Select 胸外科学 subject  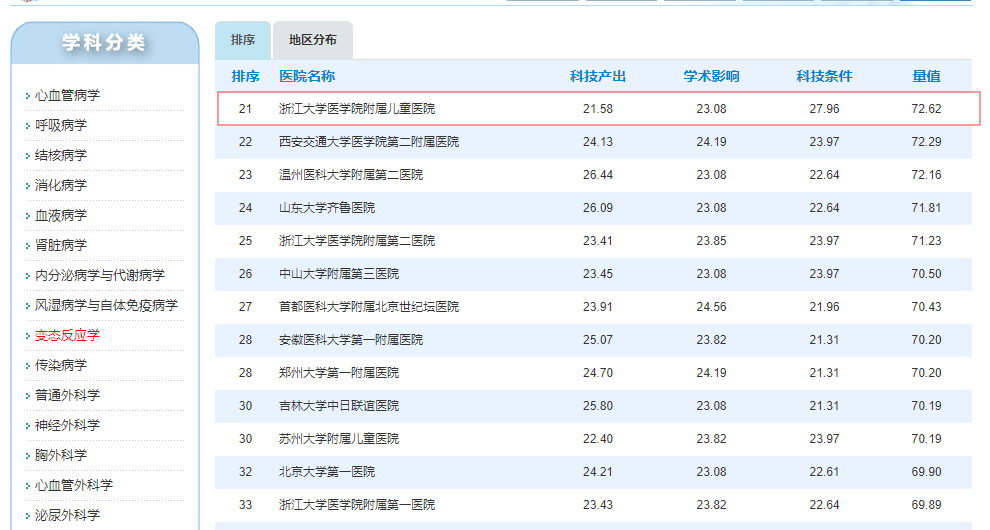click(61, 455)
